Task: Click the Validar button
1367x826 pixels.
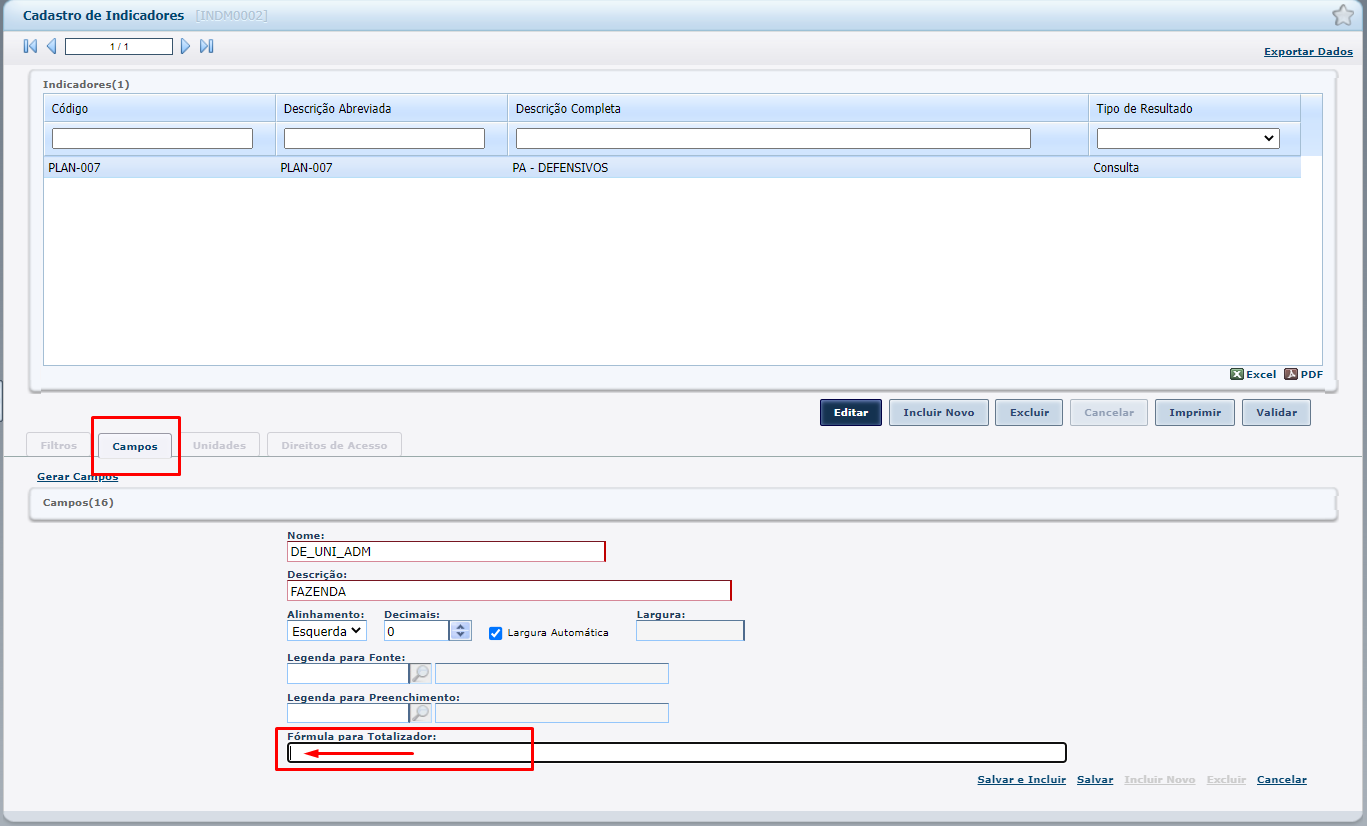Action: pos(1276,412)
